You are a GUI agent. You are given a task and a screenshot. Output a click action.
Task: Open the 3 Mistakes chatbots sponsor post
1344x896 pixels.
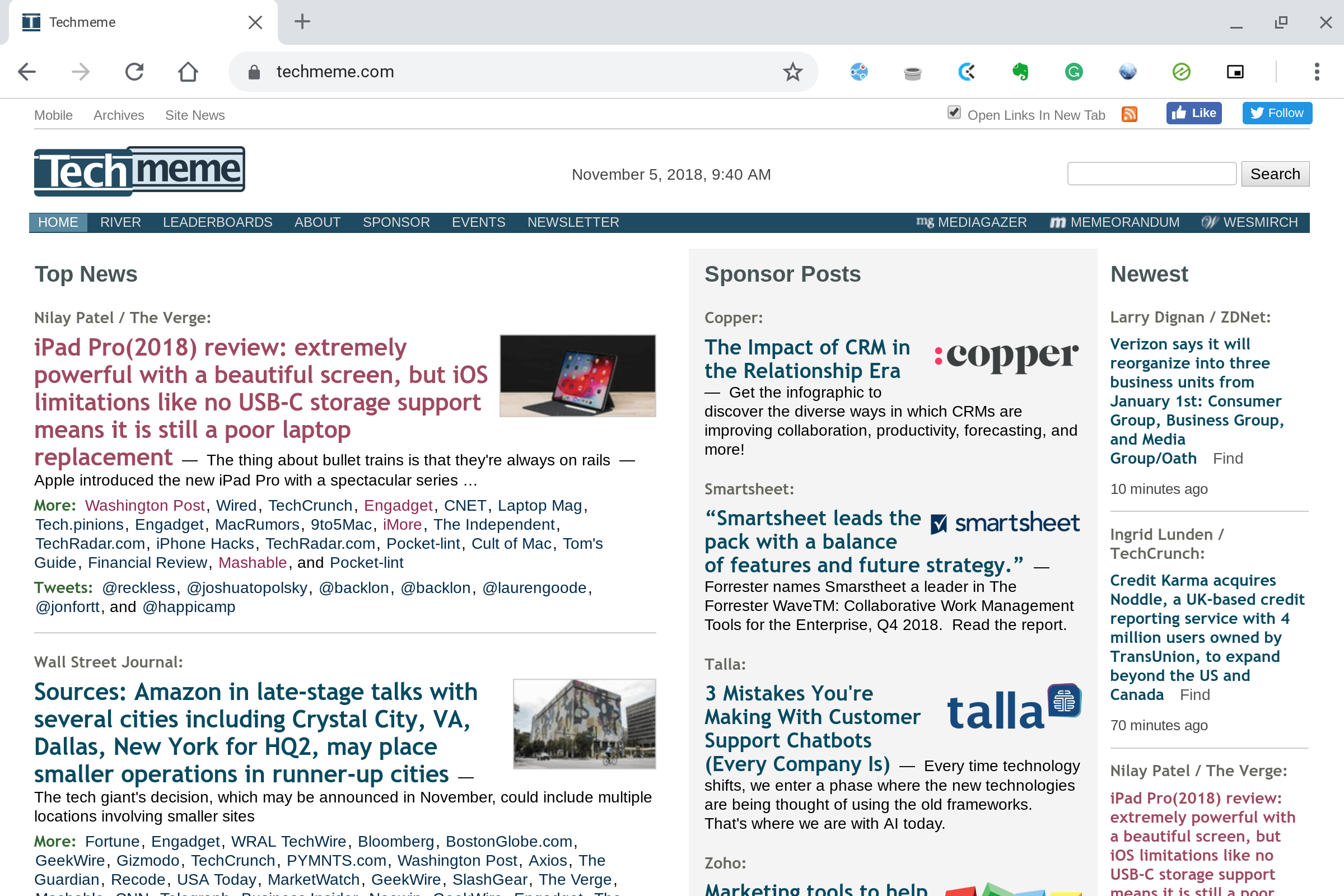coord(812,729)
